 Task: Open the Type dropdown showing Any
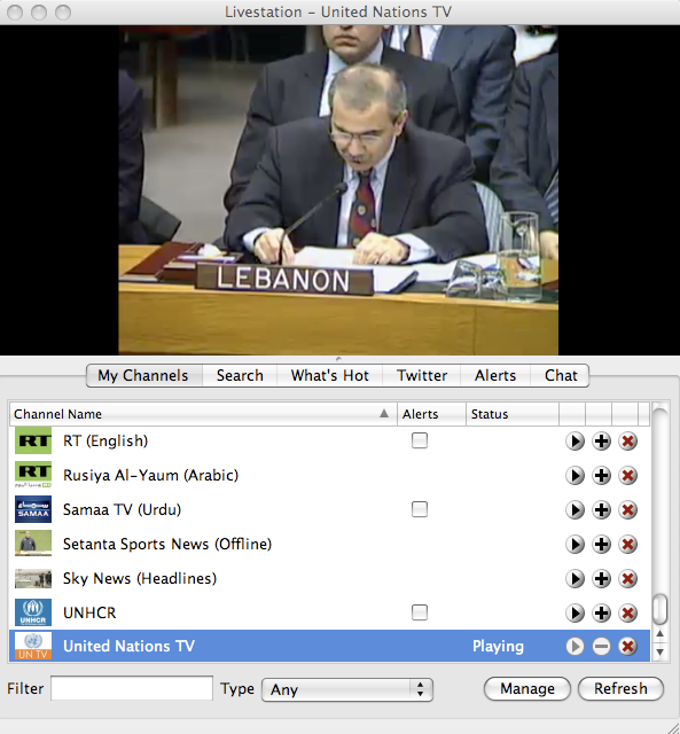[347, 690]
